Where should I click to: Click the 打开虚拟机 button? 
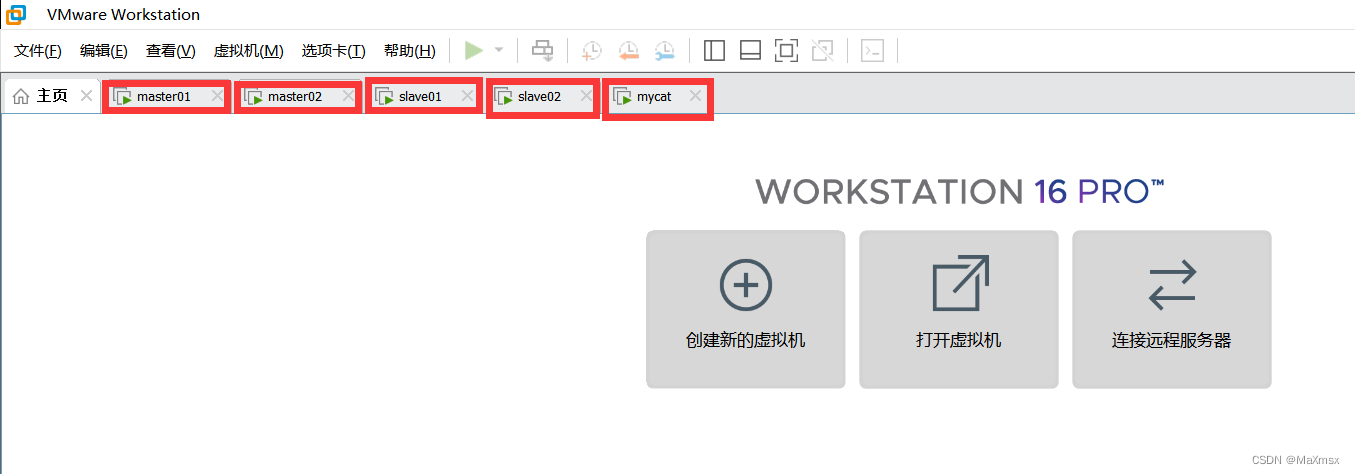click(x=959, y=309)
